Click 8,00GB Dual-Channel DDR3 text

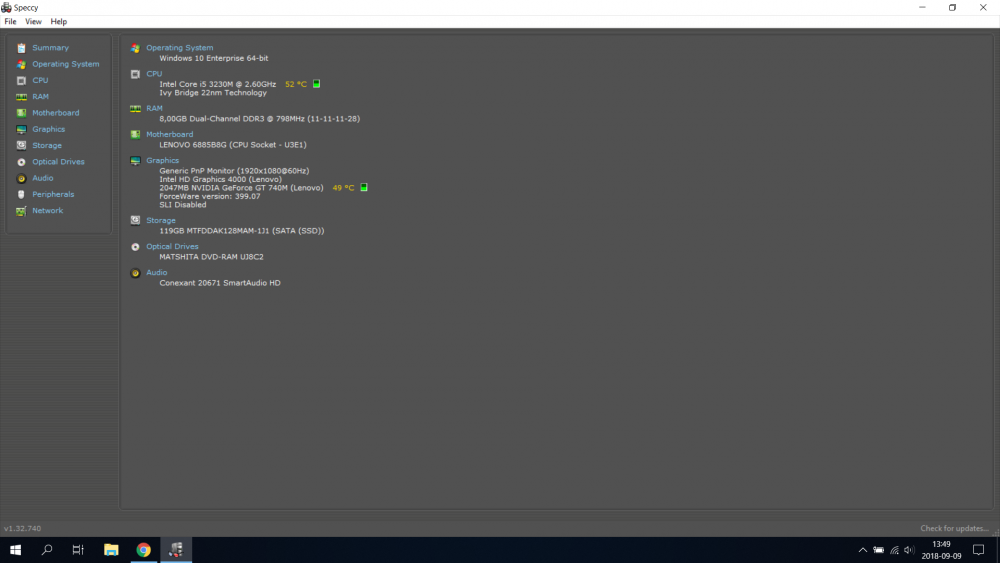(x=260, y=119)
